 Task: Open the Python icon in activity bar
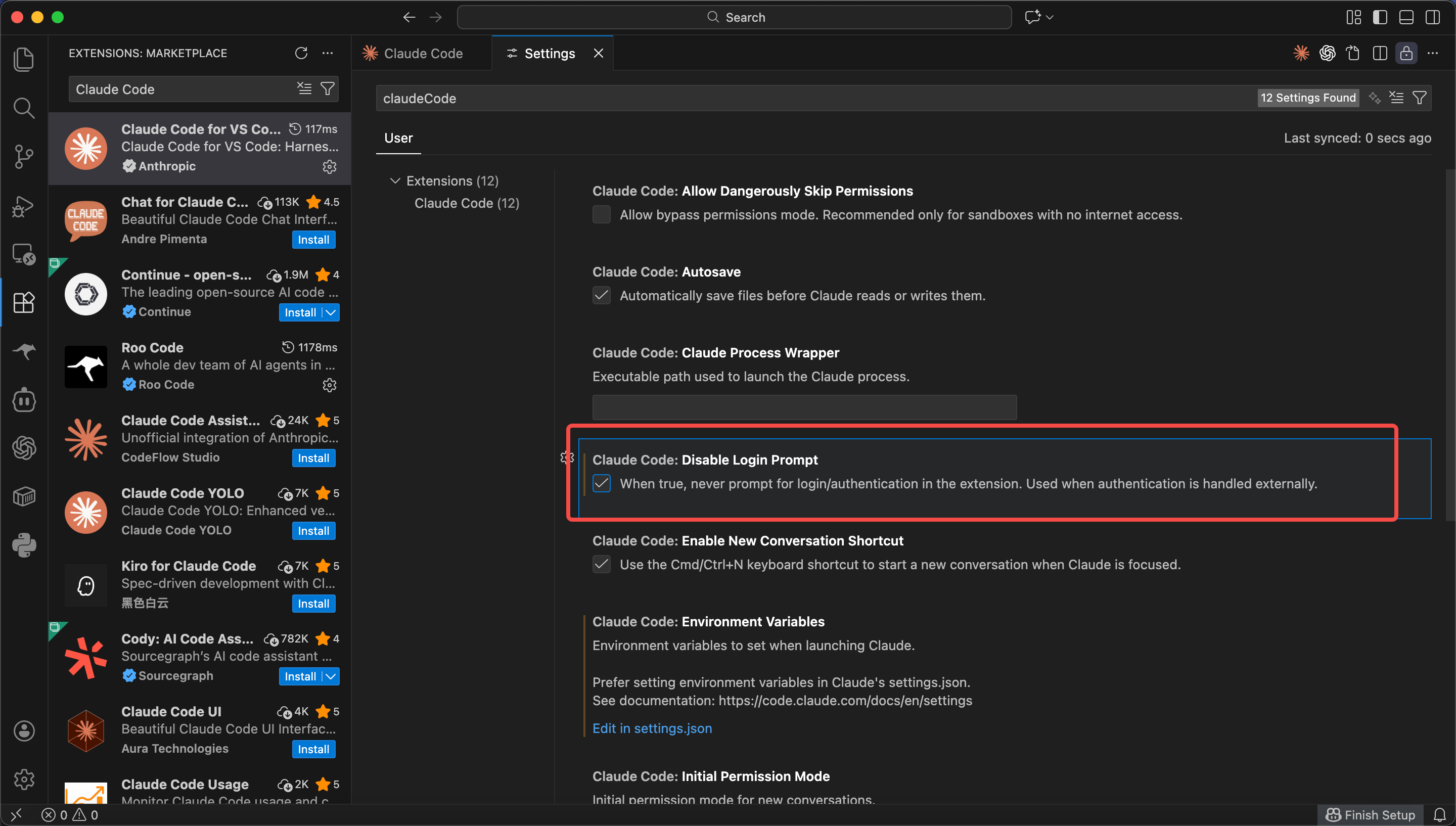[24, 545]
